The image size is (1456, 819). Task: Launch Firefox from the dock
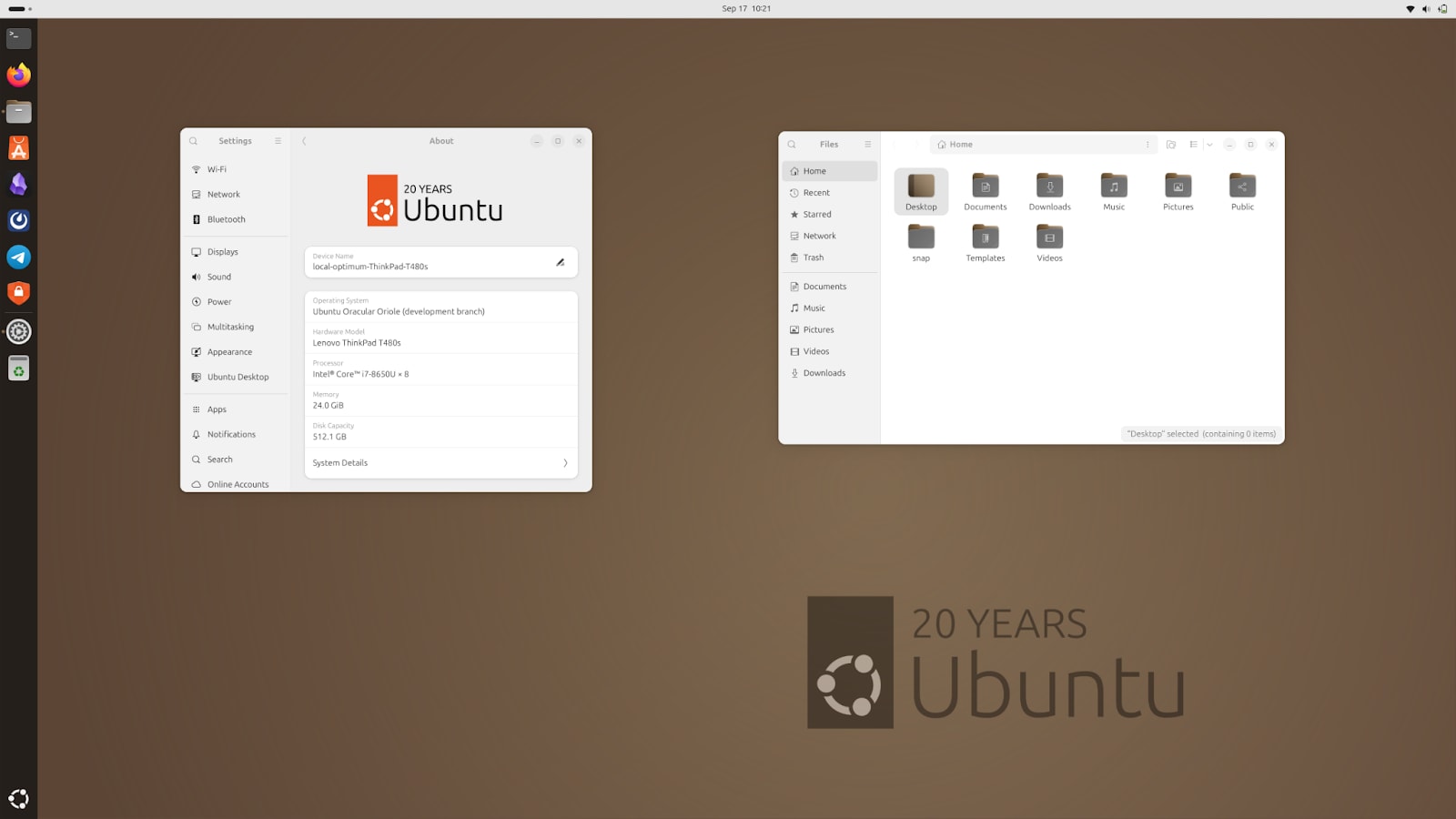tap(18, 76)
